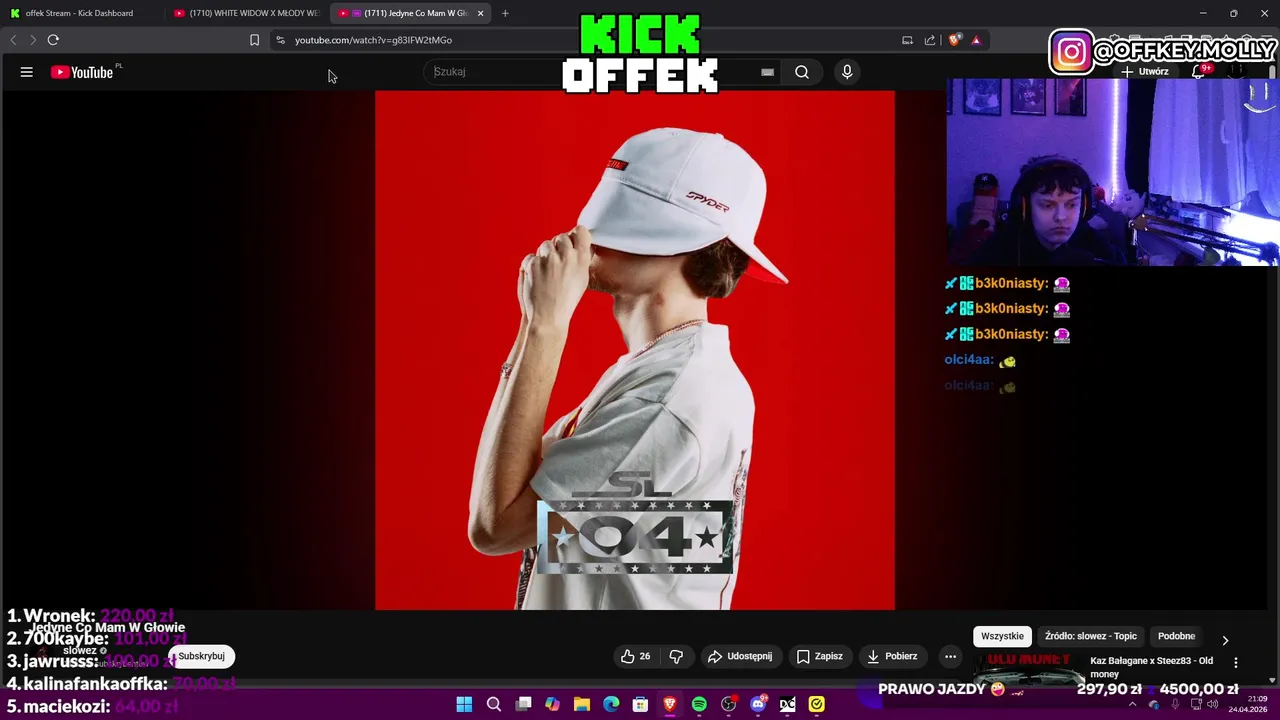Show hidden tray icons chevron

click(x=1132, y=704)
